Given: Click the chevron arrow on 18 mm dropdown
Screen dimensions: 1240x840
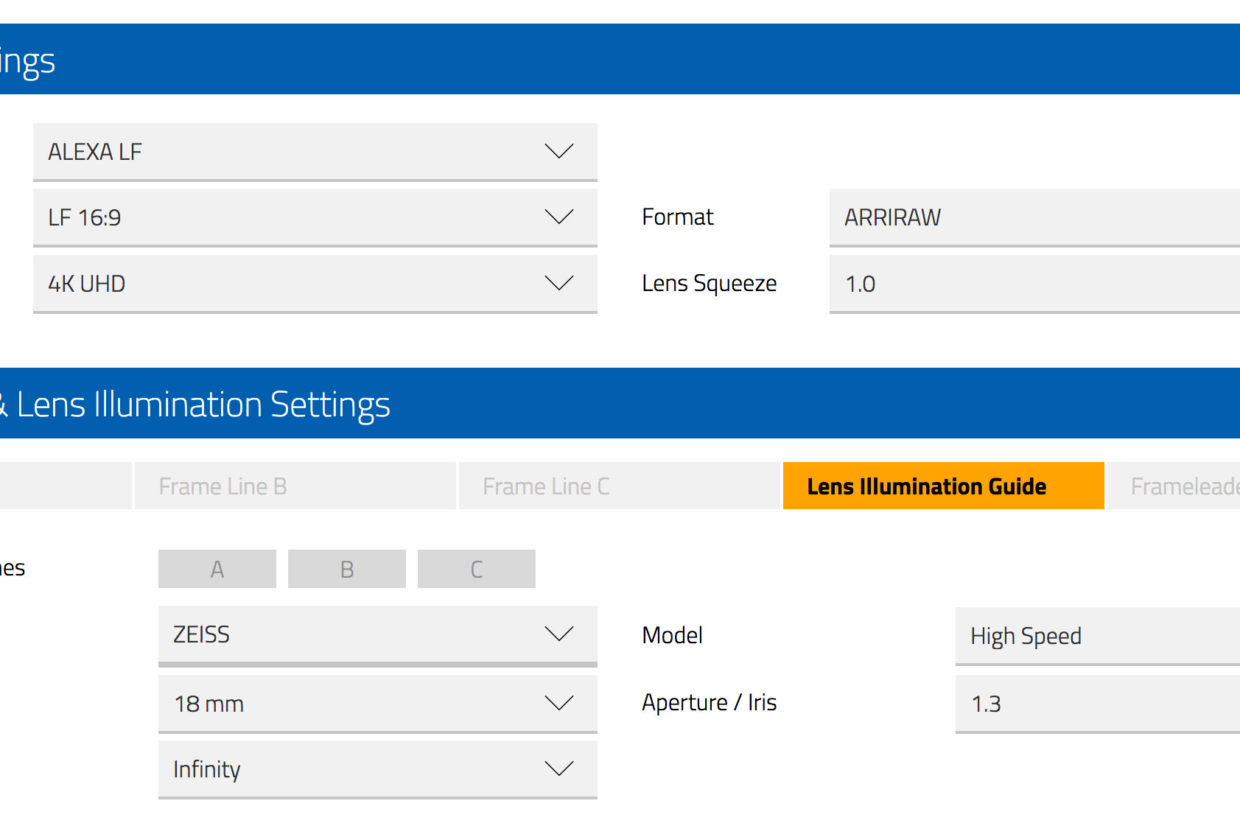Looking at the screenshot, I should click(559, 703).
